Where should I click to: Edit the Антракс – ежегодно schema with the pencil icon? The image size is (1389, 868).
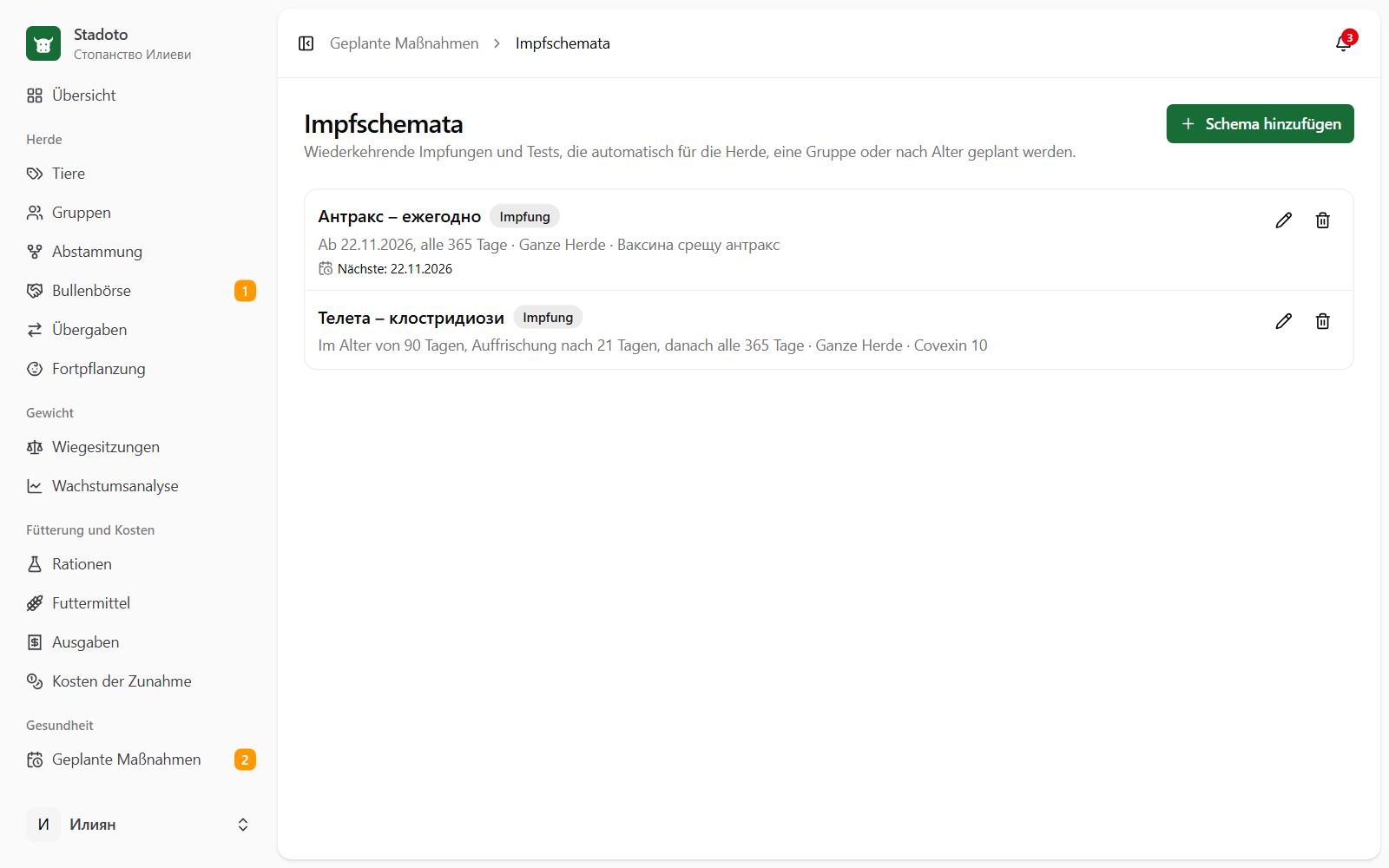1283,220
